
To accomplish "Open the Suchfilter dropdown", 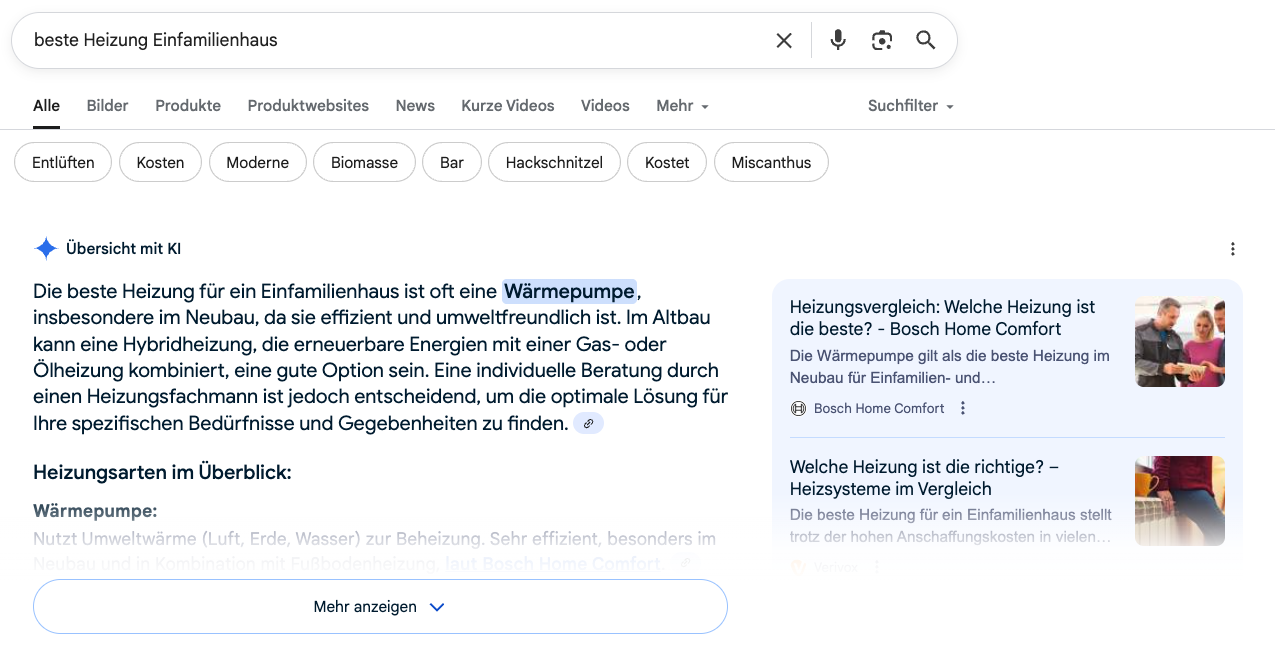I will pyautogui.click(x=910, y=106).
